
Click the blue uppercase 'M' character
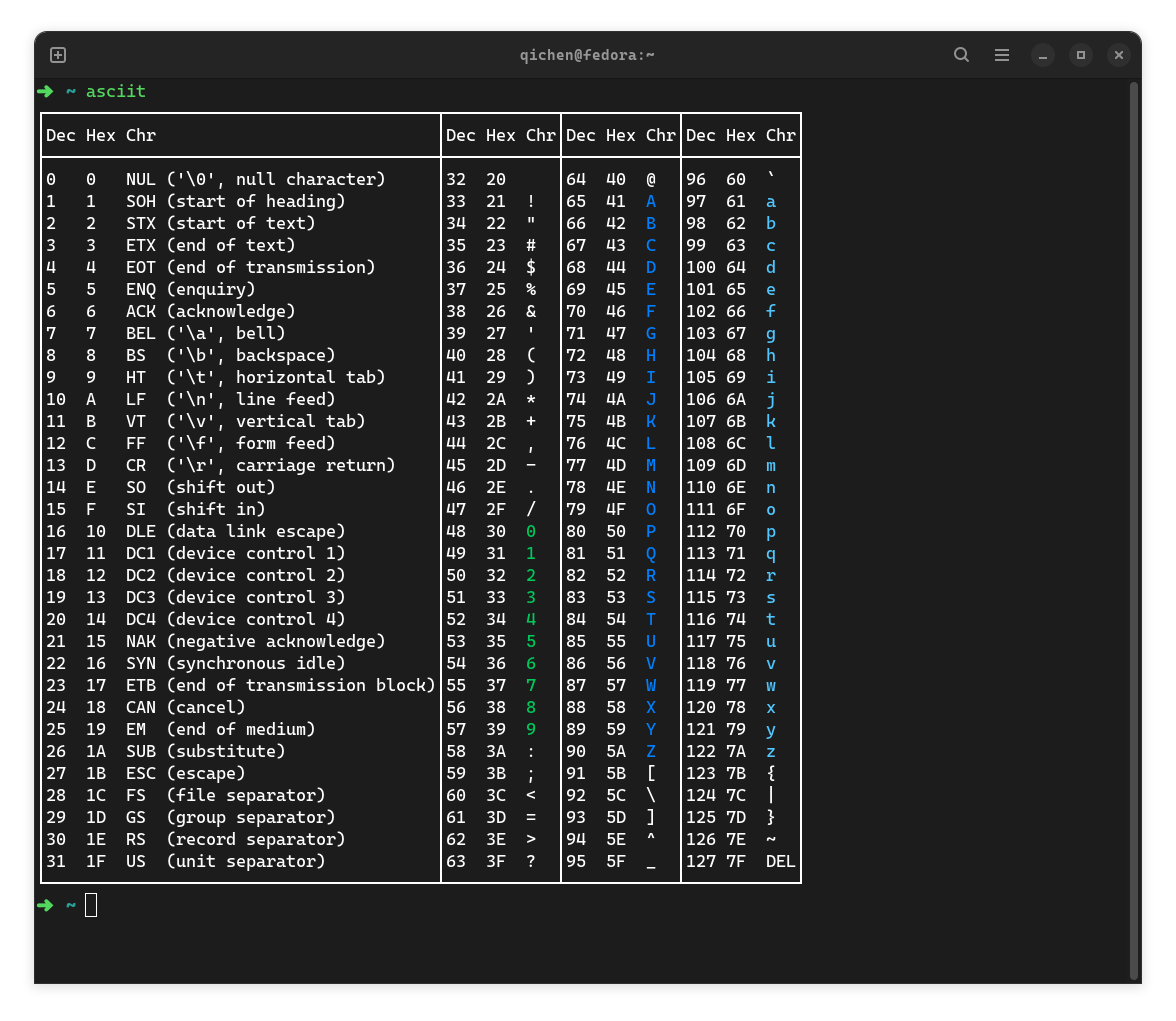(x=651, y=465)
